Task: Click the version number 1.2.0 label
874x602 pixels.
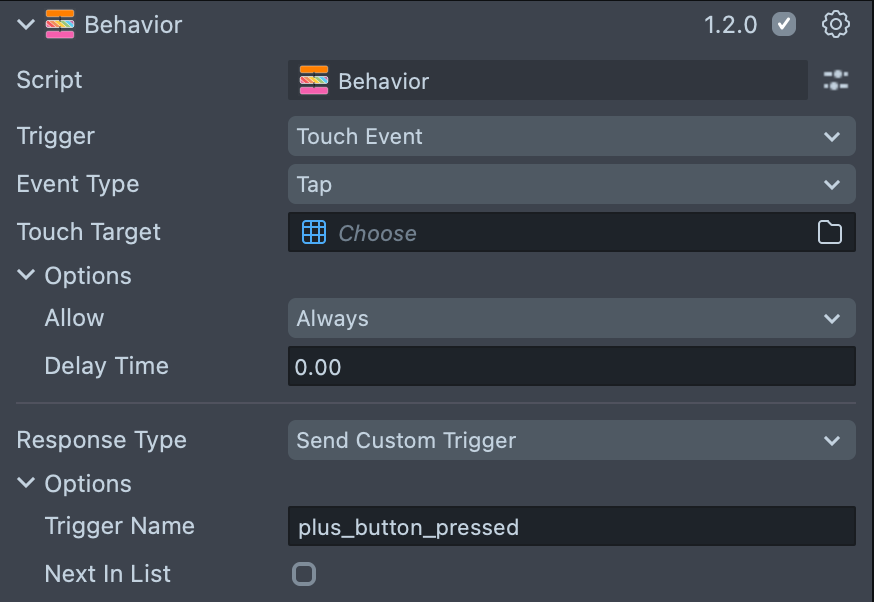Action: point(731,25)
